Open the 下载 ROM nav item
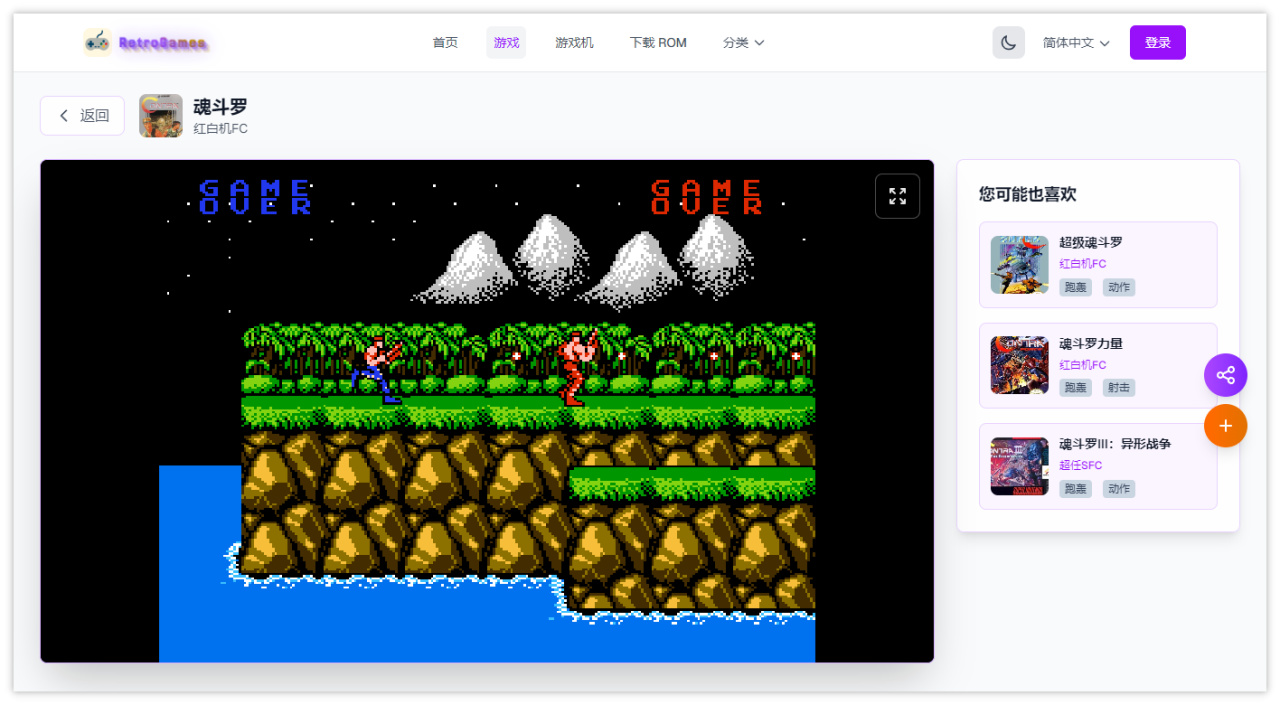 [658, 43]
